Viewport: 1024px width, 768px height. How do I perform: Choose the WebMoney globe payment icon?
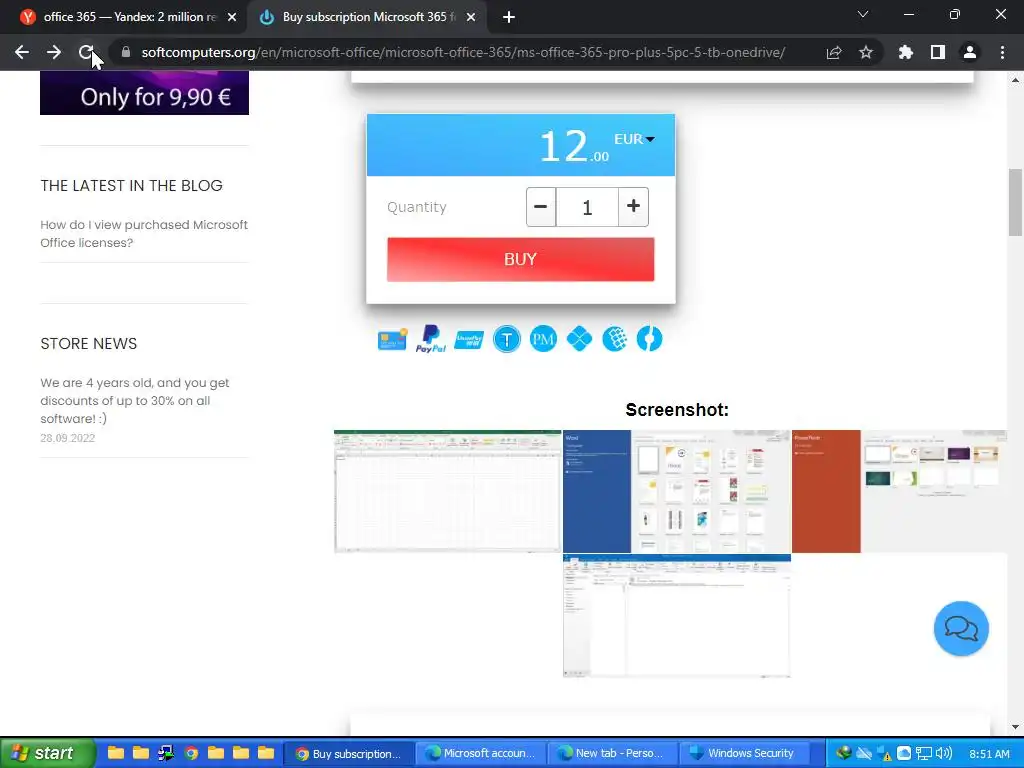pyautogui.click(x=615, y=339)
